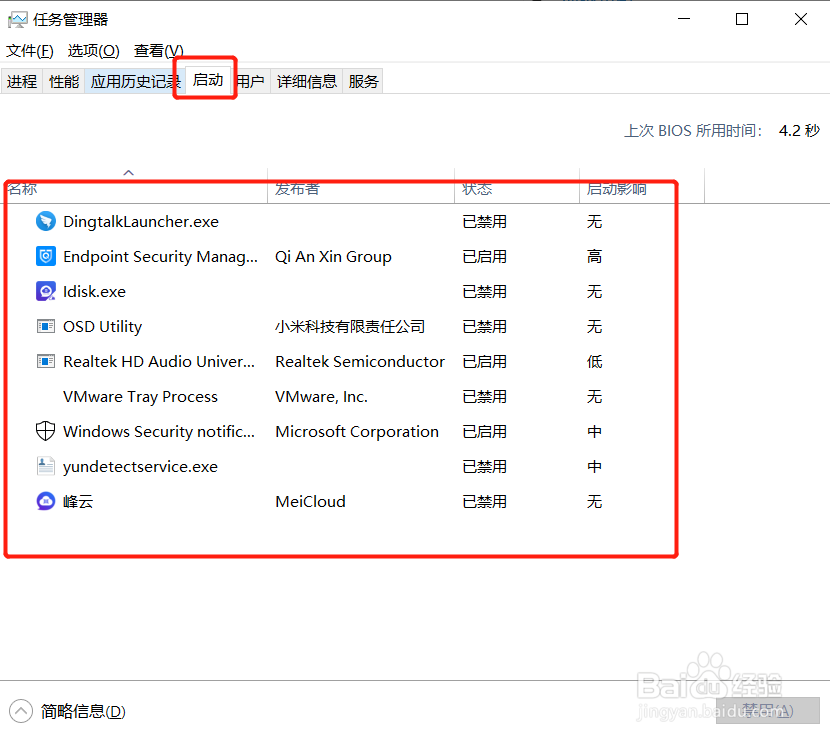Click the 任务管理器 title bar icon
This screenshot has width=830, height=740.
pos(17,19)
